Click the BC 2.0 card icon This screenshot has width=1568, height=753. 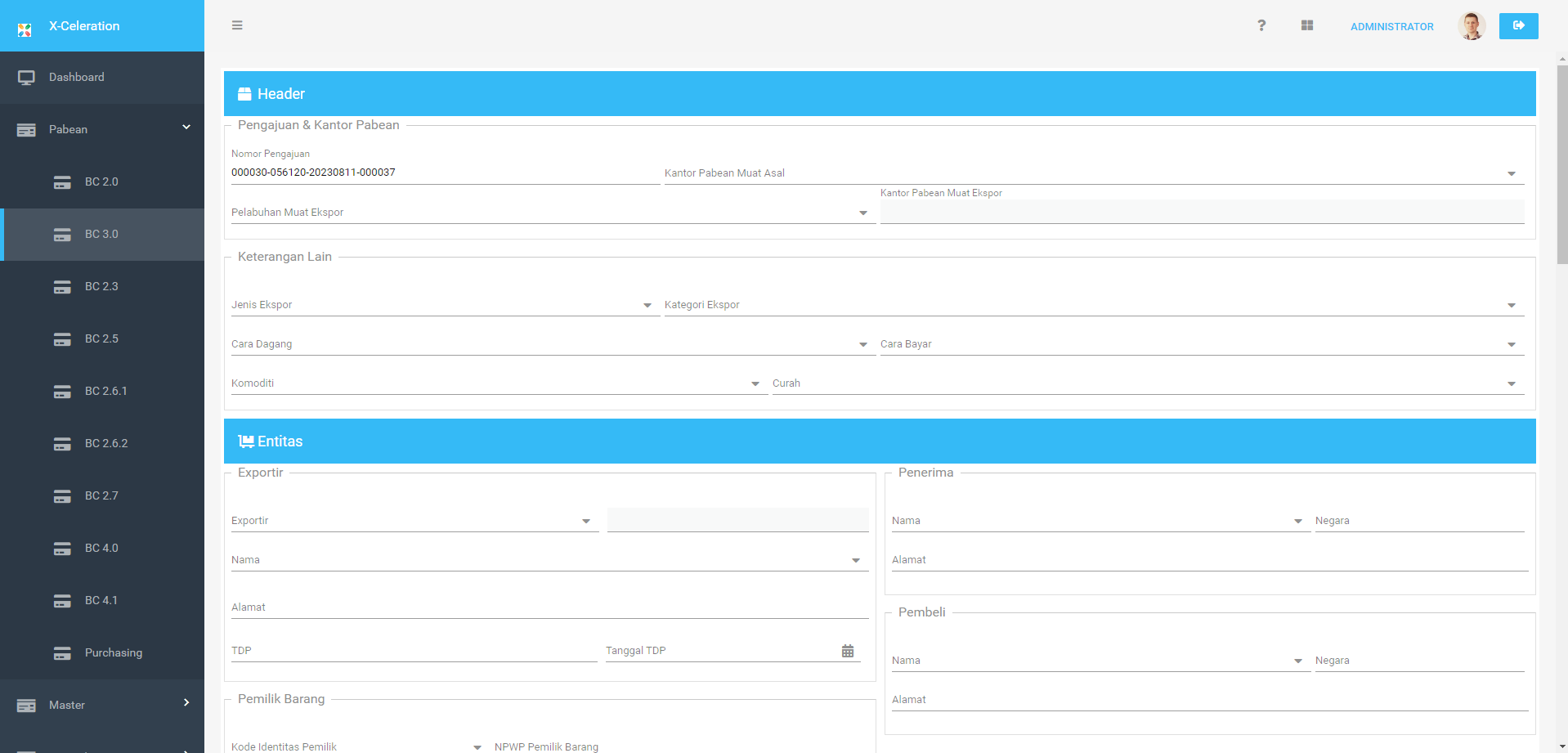pyautogui.click(x=62, y=182)
